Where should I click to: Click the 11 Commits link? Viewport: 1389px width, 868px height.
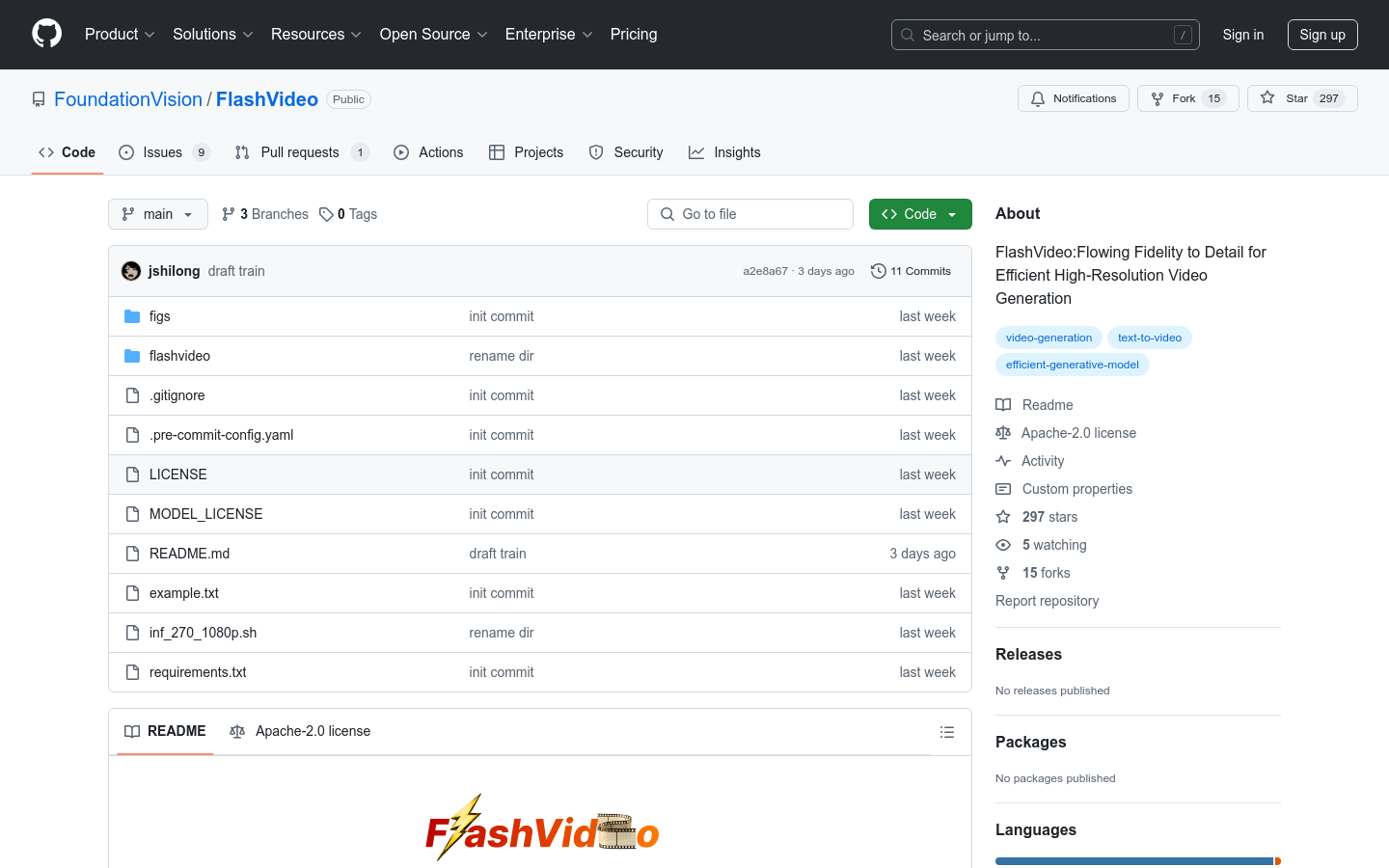tap(911, 271)
